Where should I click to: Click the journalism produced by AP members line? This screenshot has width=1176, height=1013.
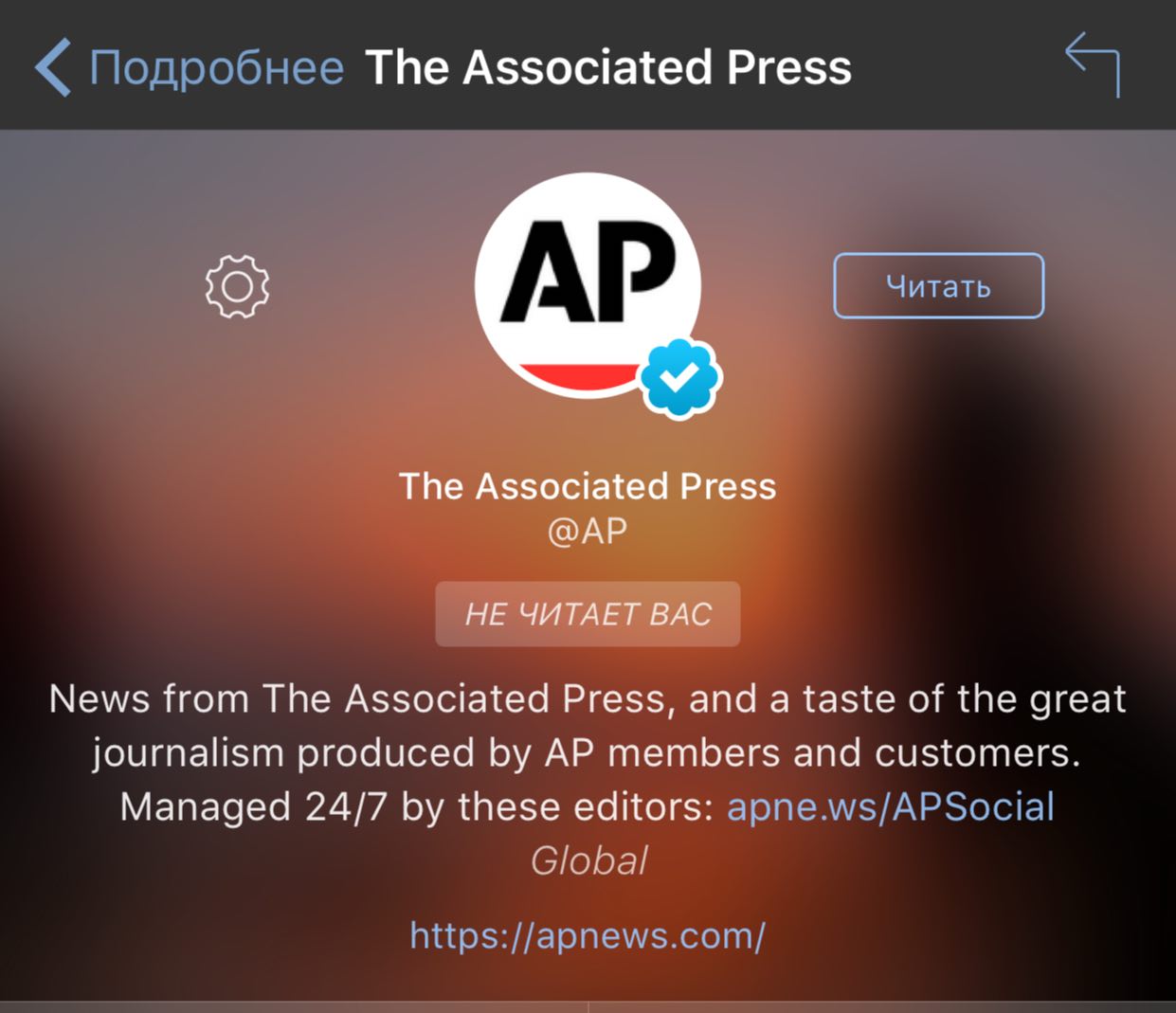587,753
